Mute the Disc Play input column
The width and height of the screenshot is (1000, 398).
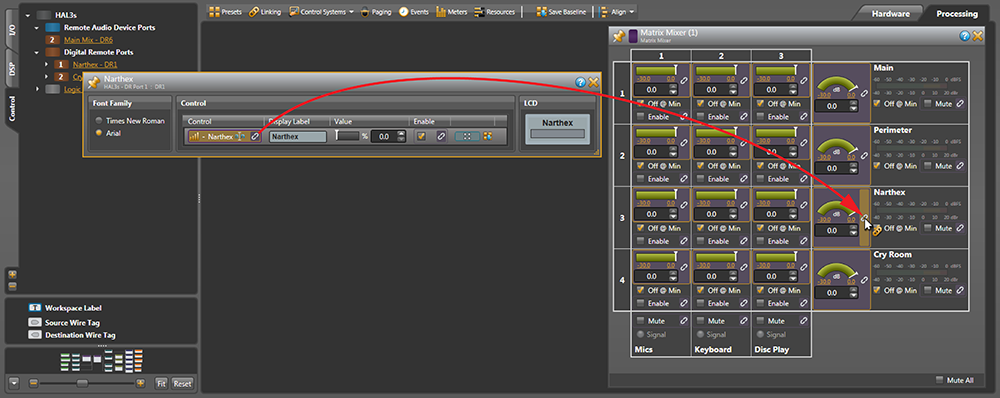(x=760, y=321)
